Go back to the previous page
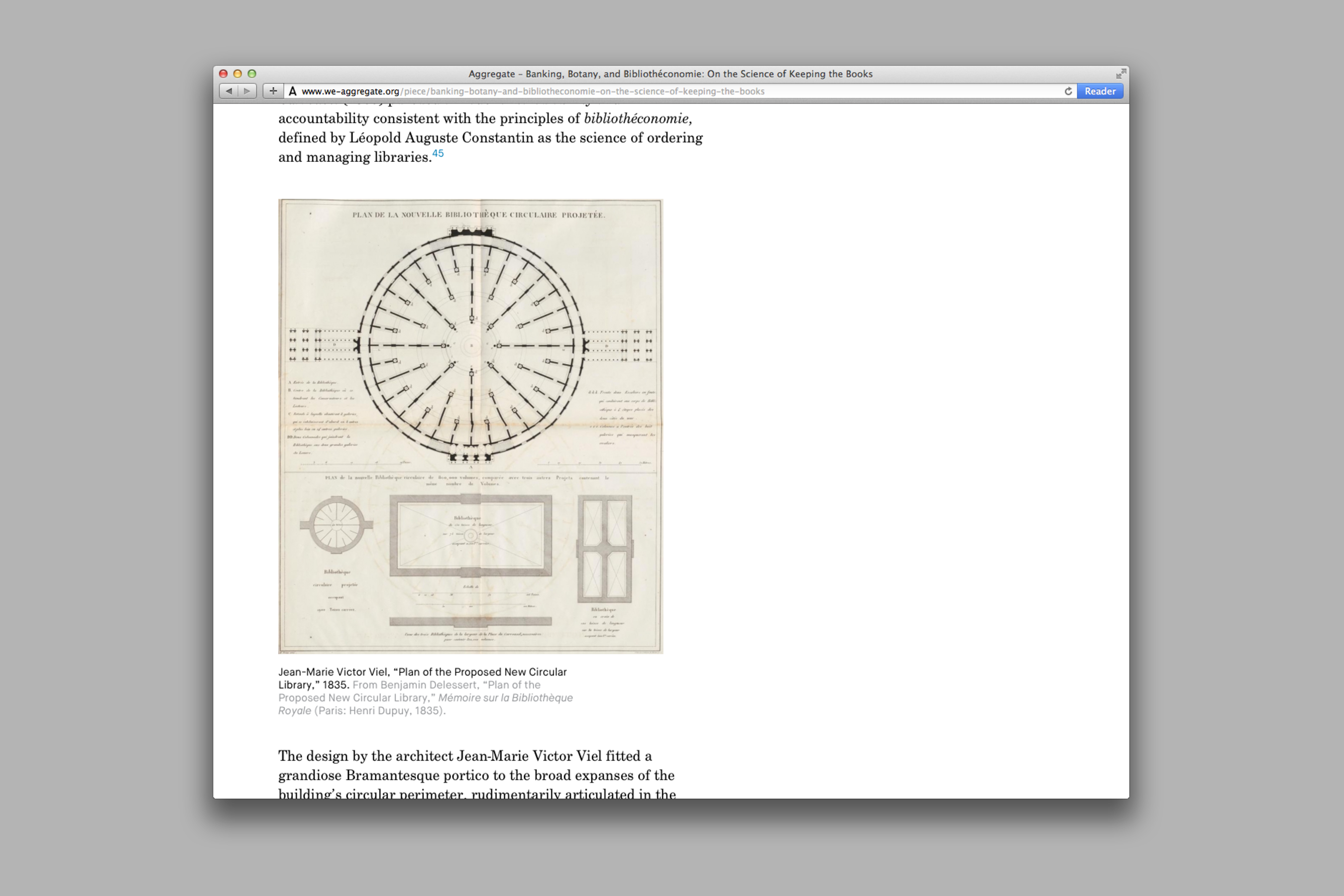 [x=228, y=91]
